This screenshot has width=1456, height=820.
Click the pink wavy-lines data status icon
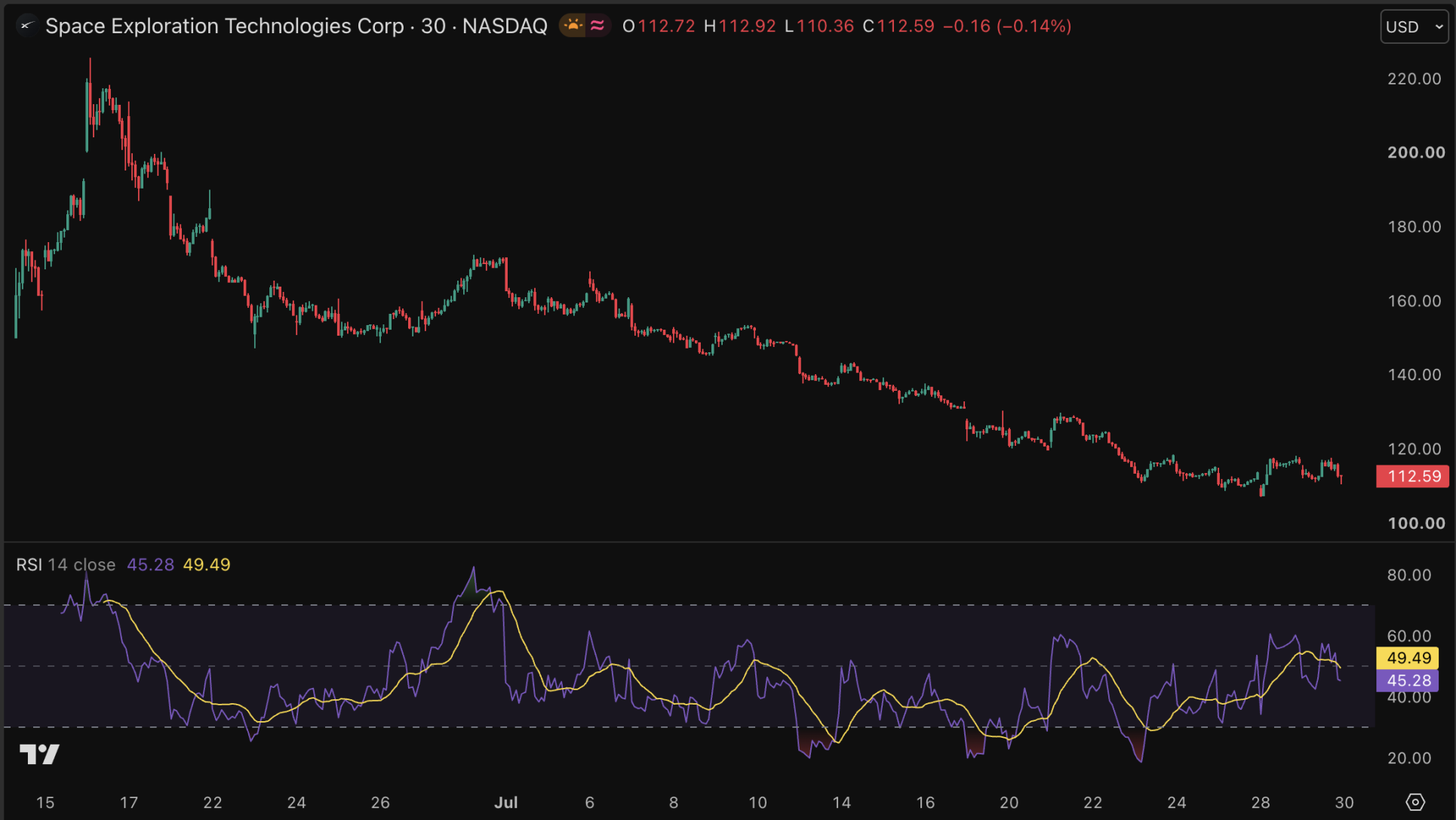[x=597, y=26]
